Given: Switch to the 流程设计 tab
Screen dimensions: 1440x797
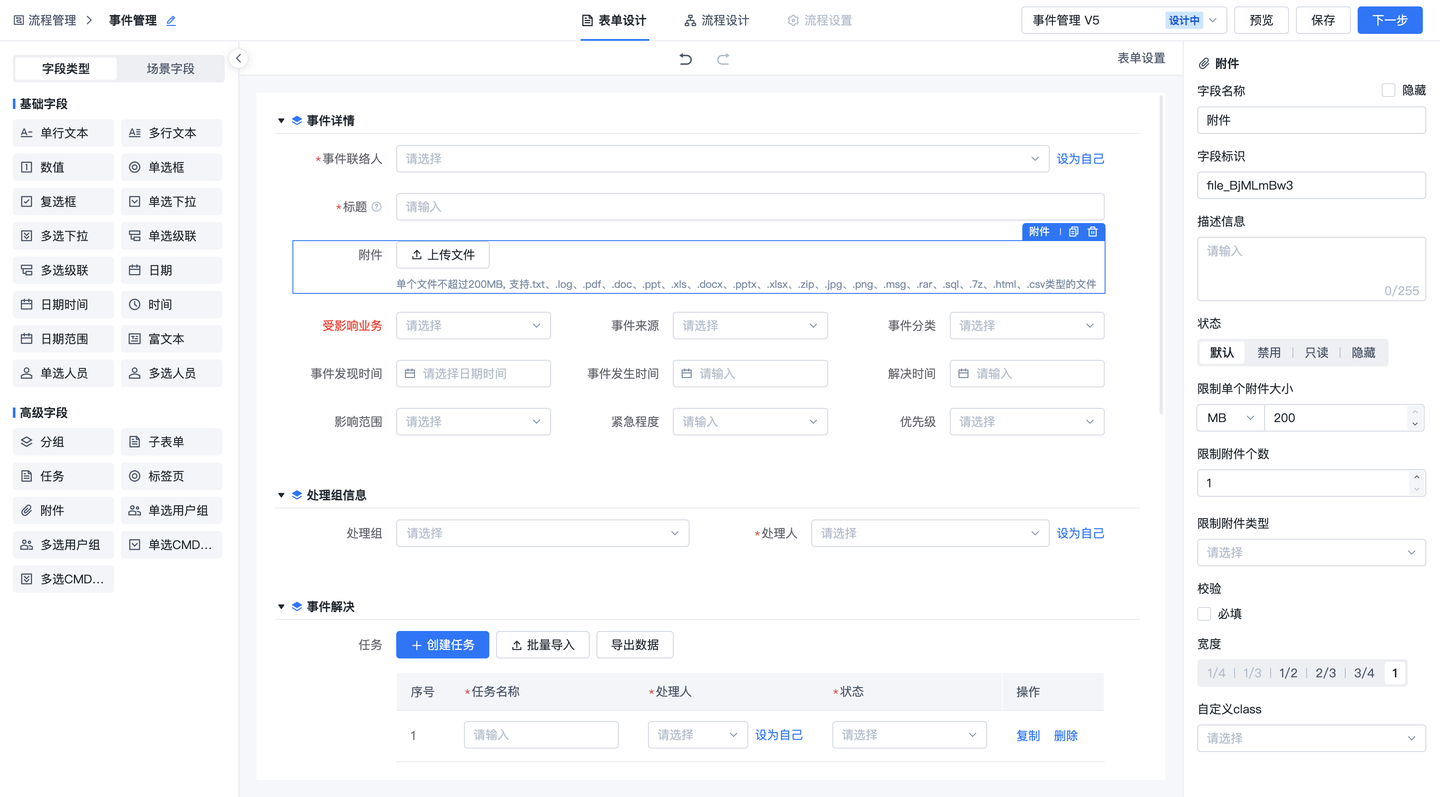Looking at the screenshot, I should click(716, 19).
